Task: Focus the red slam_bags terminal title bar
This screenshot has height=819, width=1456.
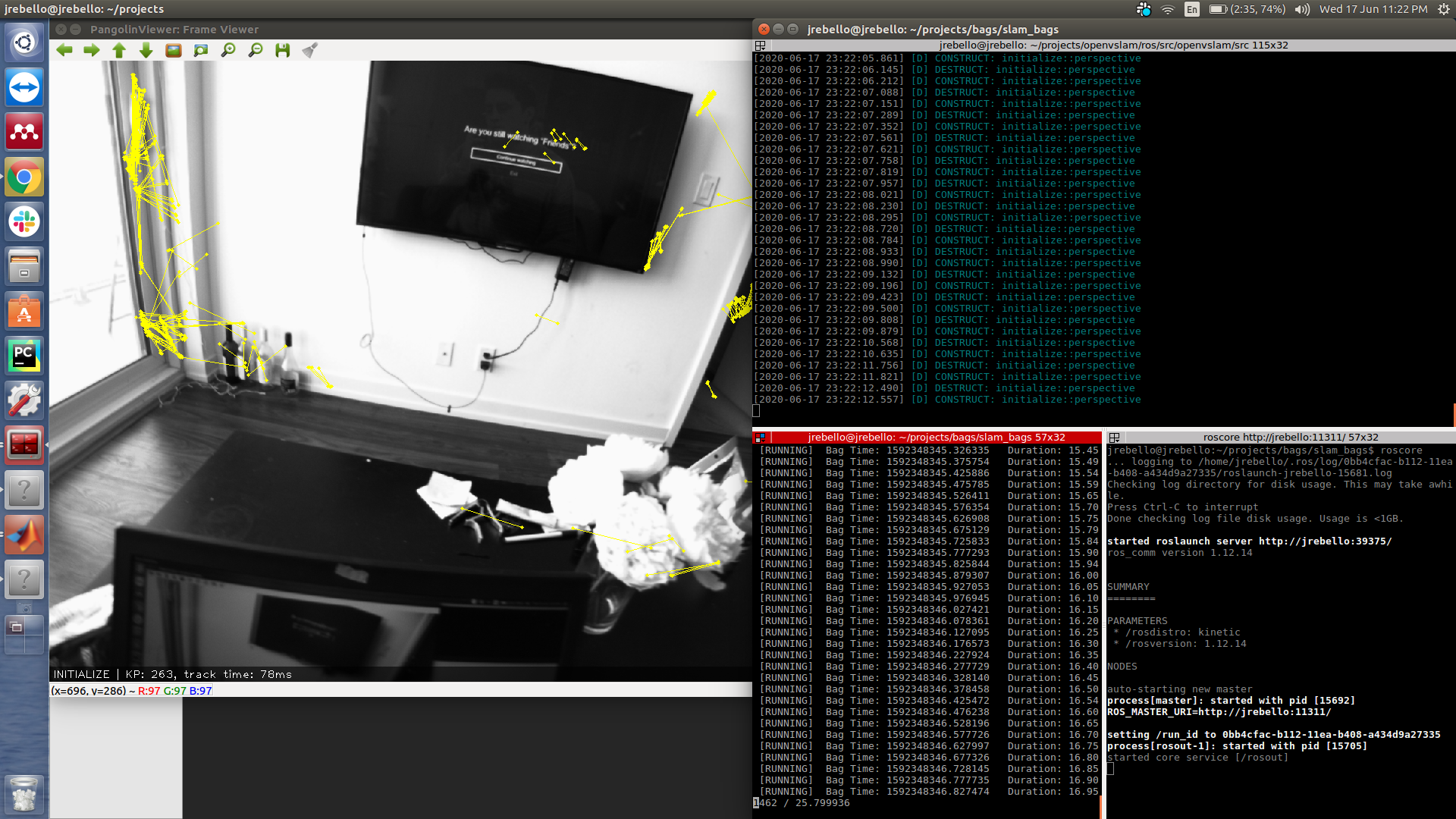Action: point(927,437)
